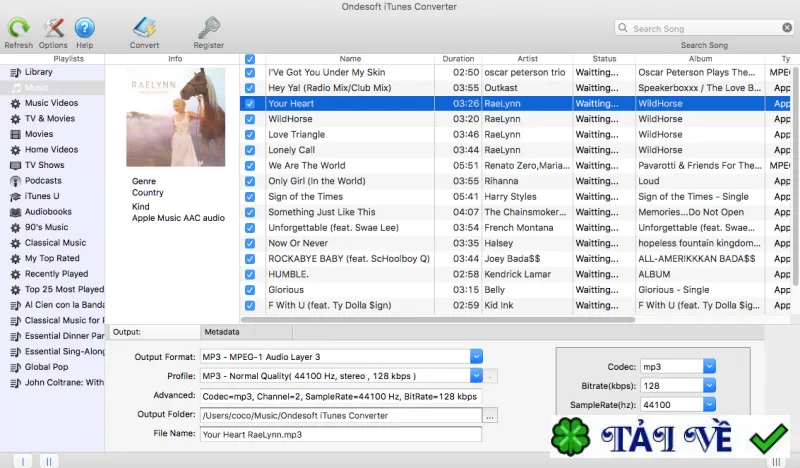Screen dimensions: 800x468
Task: Open Top 25 Most Played icon
Action: pyautogui.click(x=16, y=290)
